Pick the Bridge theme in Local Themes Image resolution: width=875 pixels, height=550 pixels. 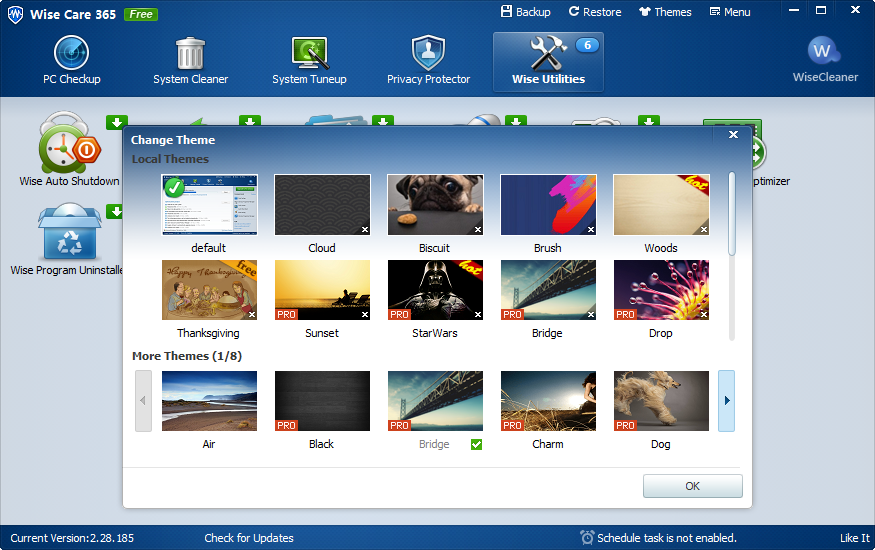(x=548, y=290)
